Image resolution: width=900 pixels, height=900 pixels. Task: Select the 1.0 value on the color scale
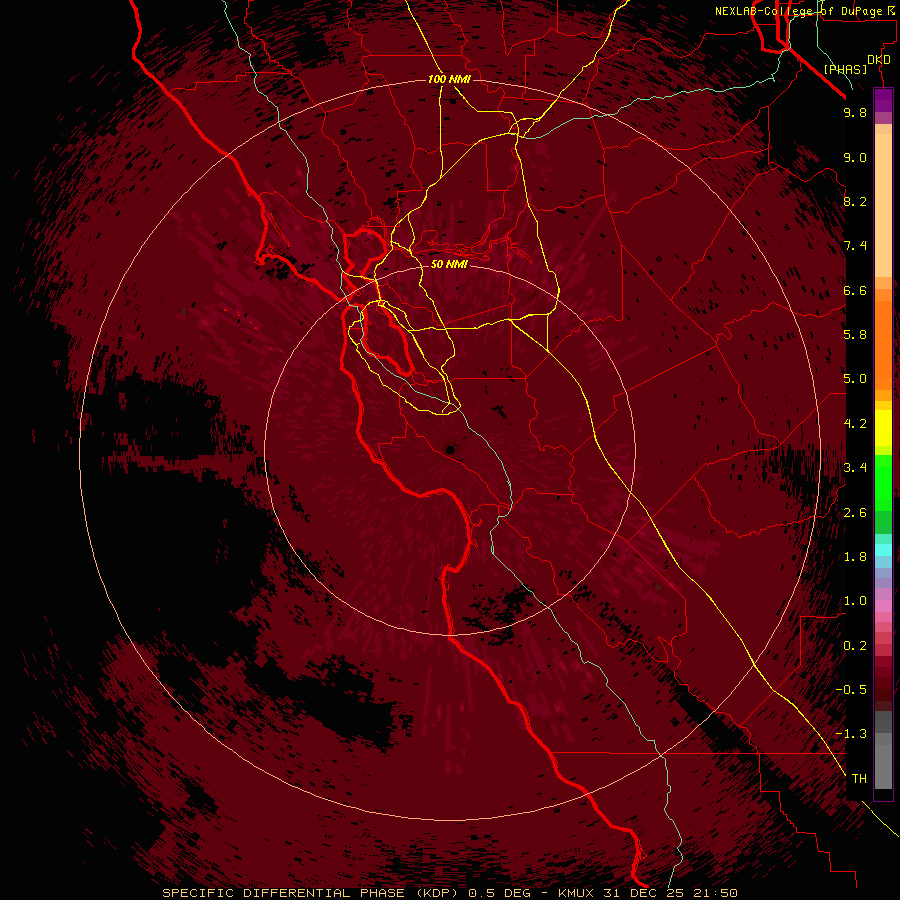(855, 601)
